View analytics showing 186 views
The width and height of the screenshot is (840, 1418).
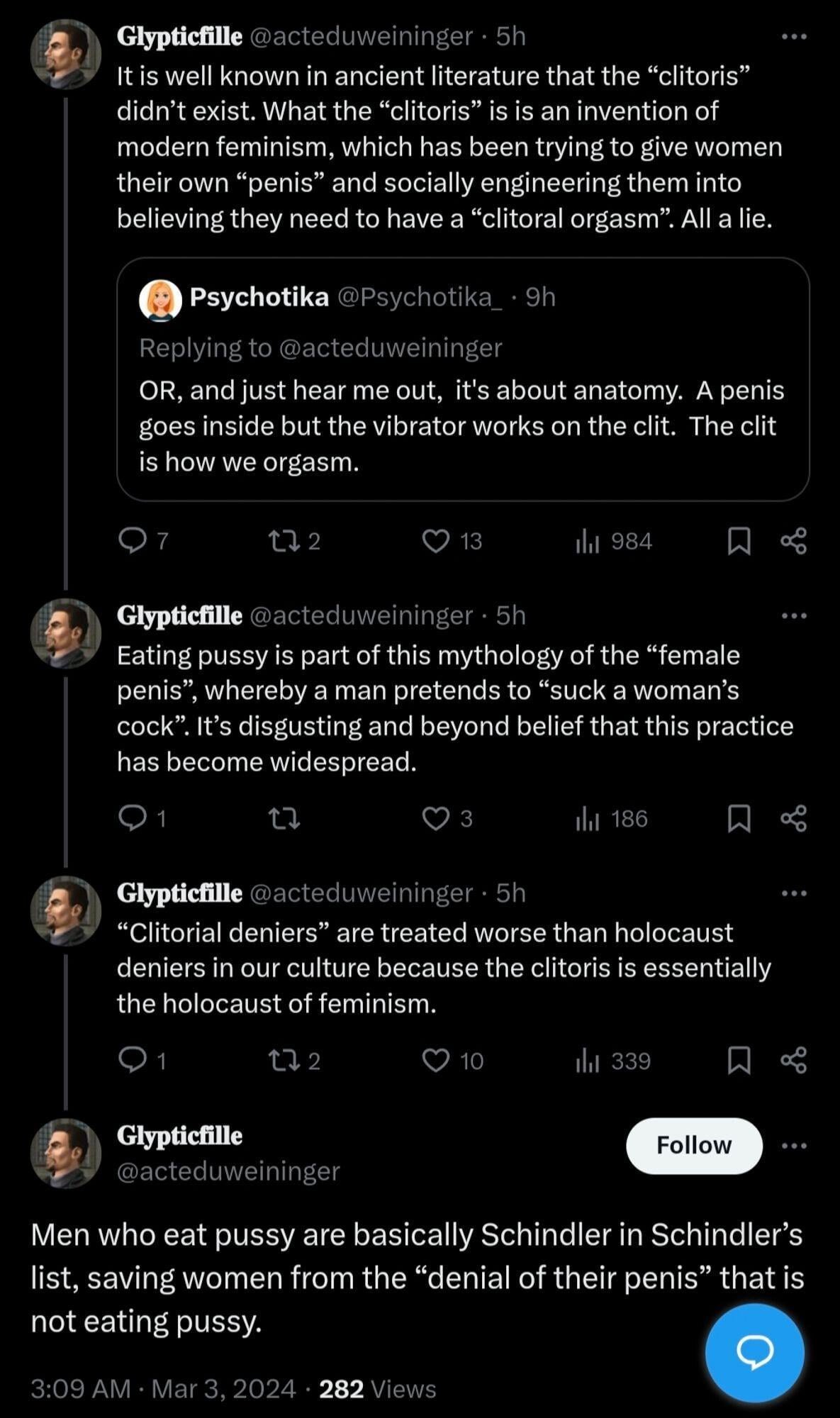pyautogui.click(x=612, y=819)
